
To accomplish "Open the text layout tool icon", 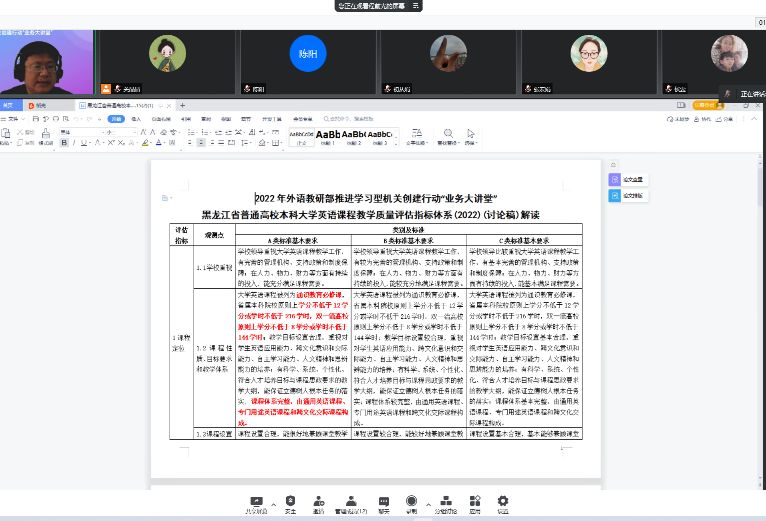I will tap(417, 133).
